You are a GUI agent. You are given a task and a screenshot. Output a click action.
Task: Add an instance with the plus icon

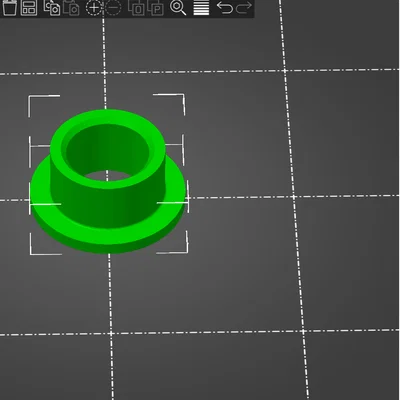[x=94, y=7]
